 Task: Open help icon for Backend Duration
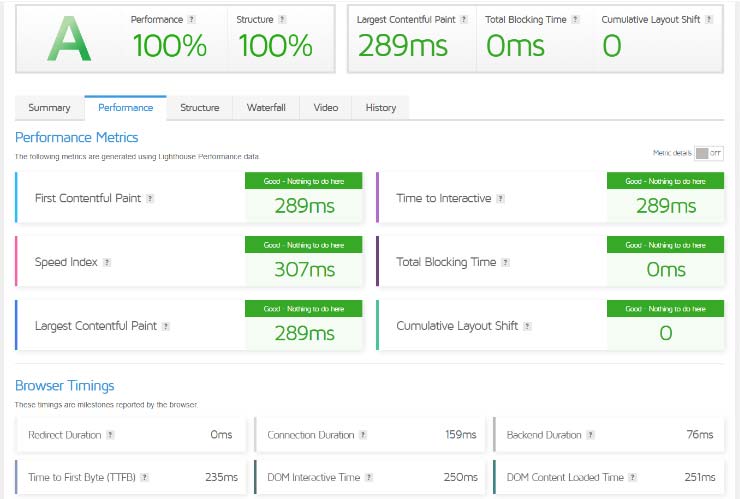point(590,435)
